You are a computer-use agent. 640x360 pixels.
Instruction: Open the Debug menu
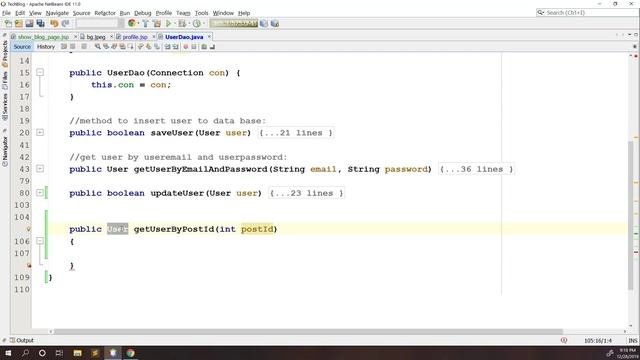point(142,13)
